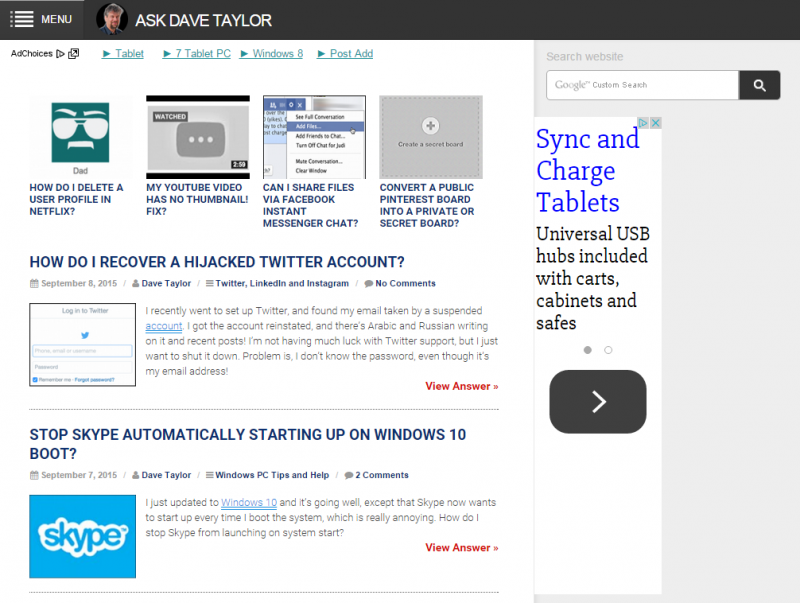Open the 2 Comments link
Image resolution: width=800 pixels, height=603 pixels.
tap(382, 475)
